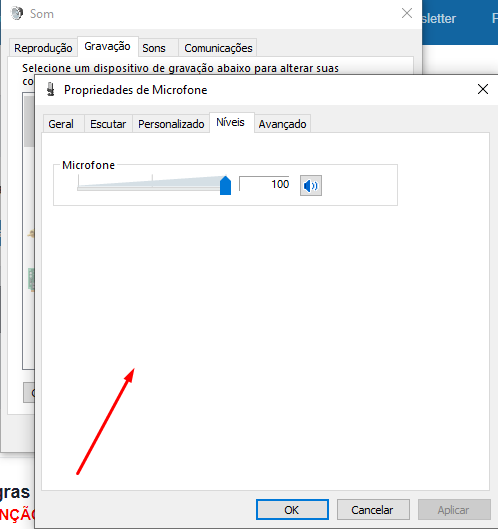
Task: Close the Som window
Action: [407, 13]
